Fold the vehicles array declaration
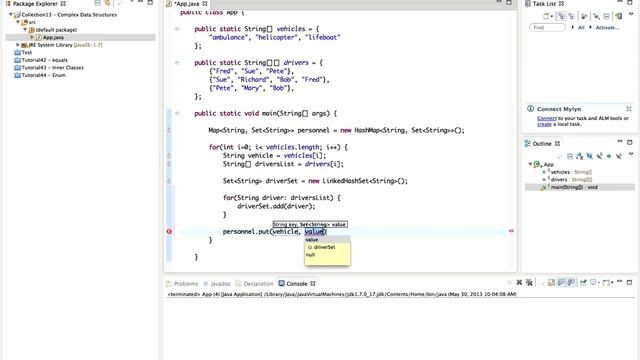 (177, 29)
